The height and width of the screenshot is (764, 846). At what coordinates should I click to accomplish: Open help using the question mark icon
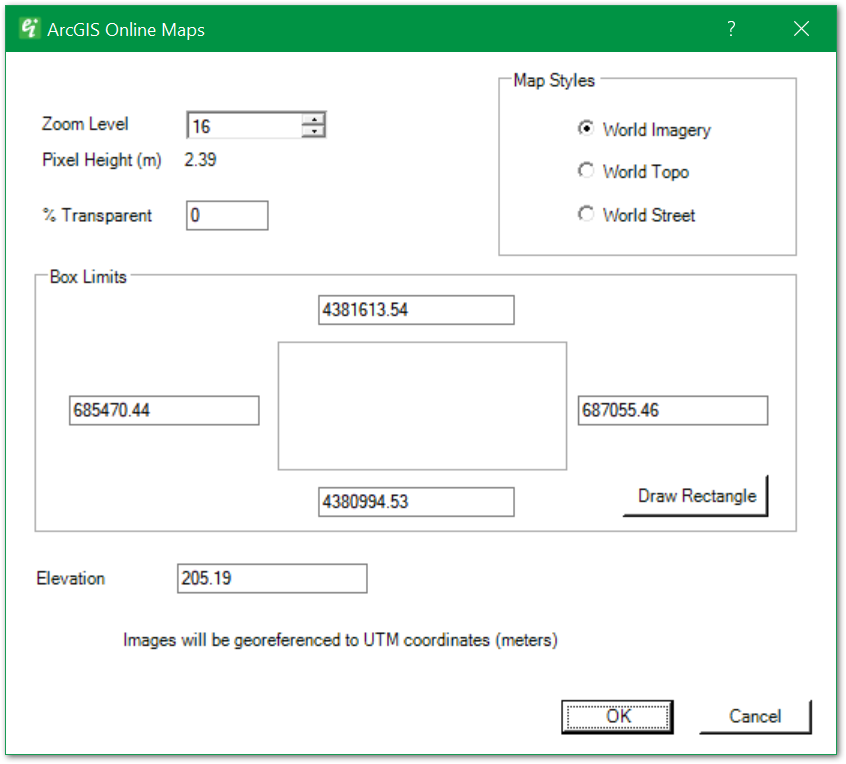[731, 30]
